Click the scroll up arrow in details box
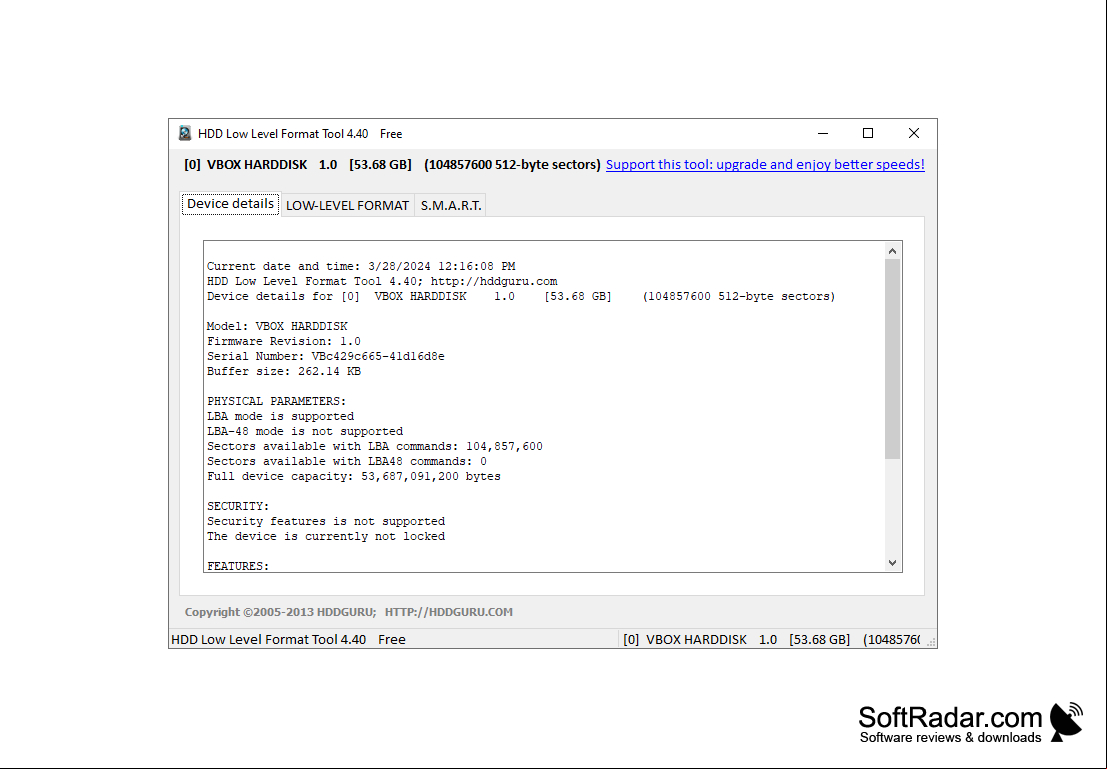 (892, 251)
